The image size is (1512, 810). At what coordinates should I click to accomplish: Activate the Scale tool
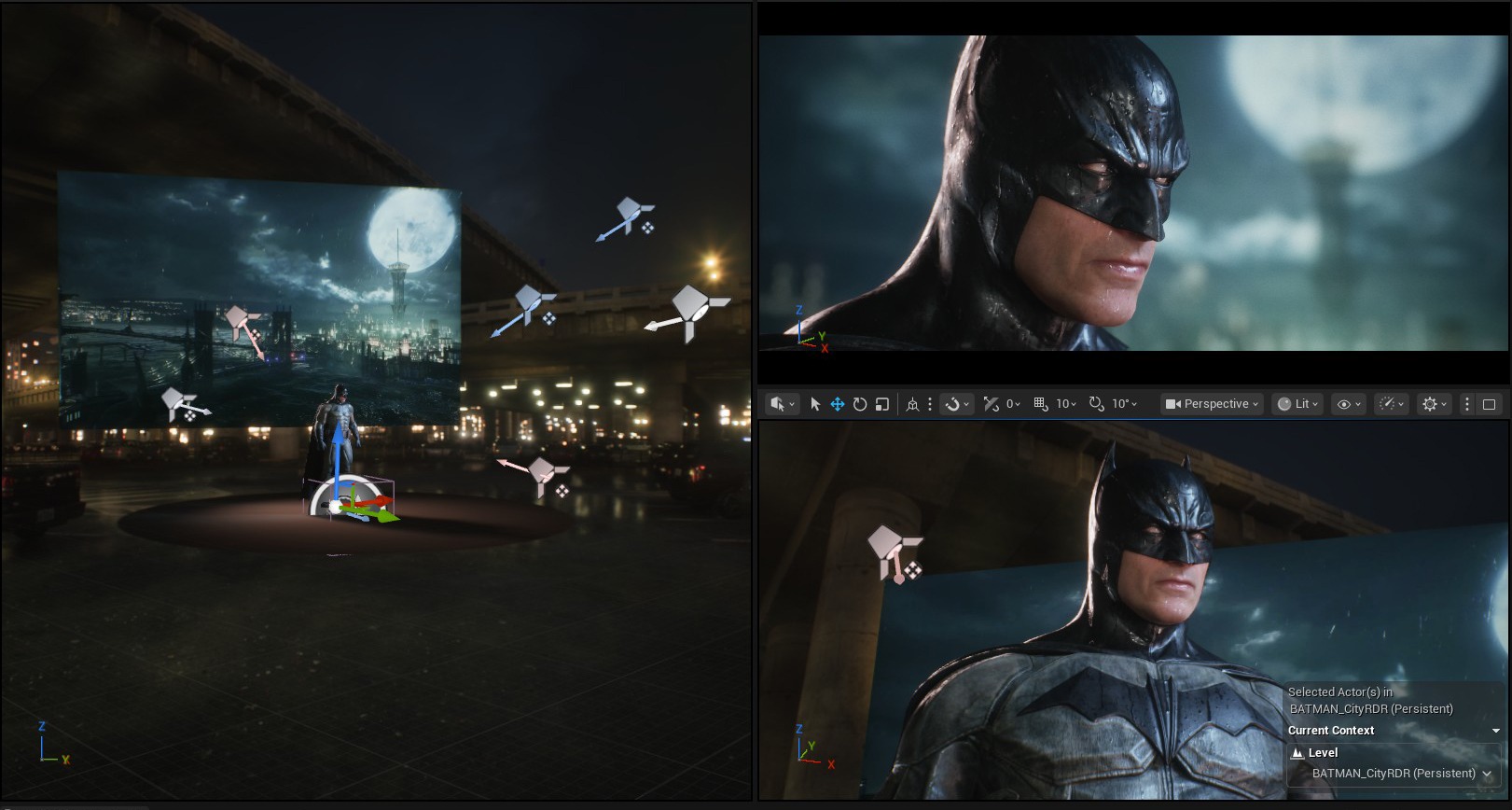[882, 404]
